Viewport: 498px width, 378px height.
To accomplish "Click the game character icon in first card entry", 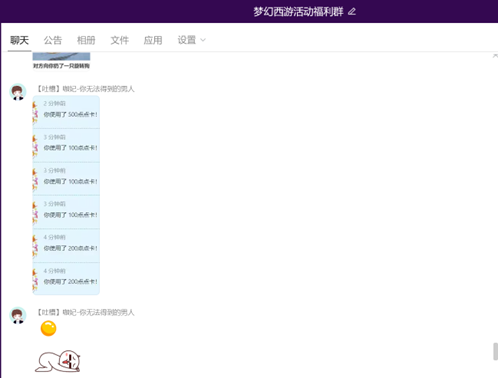I will pos(35,112).
